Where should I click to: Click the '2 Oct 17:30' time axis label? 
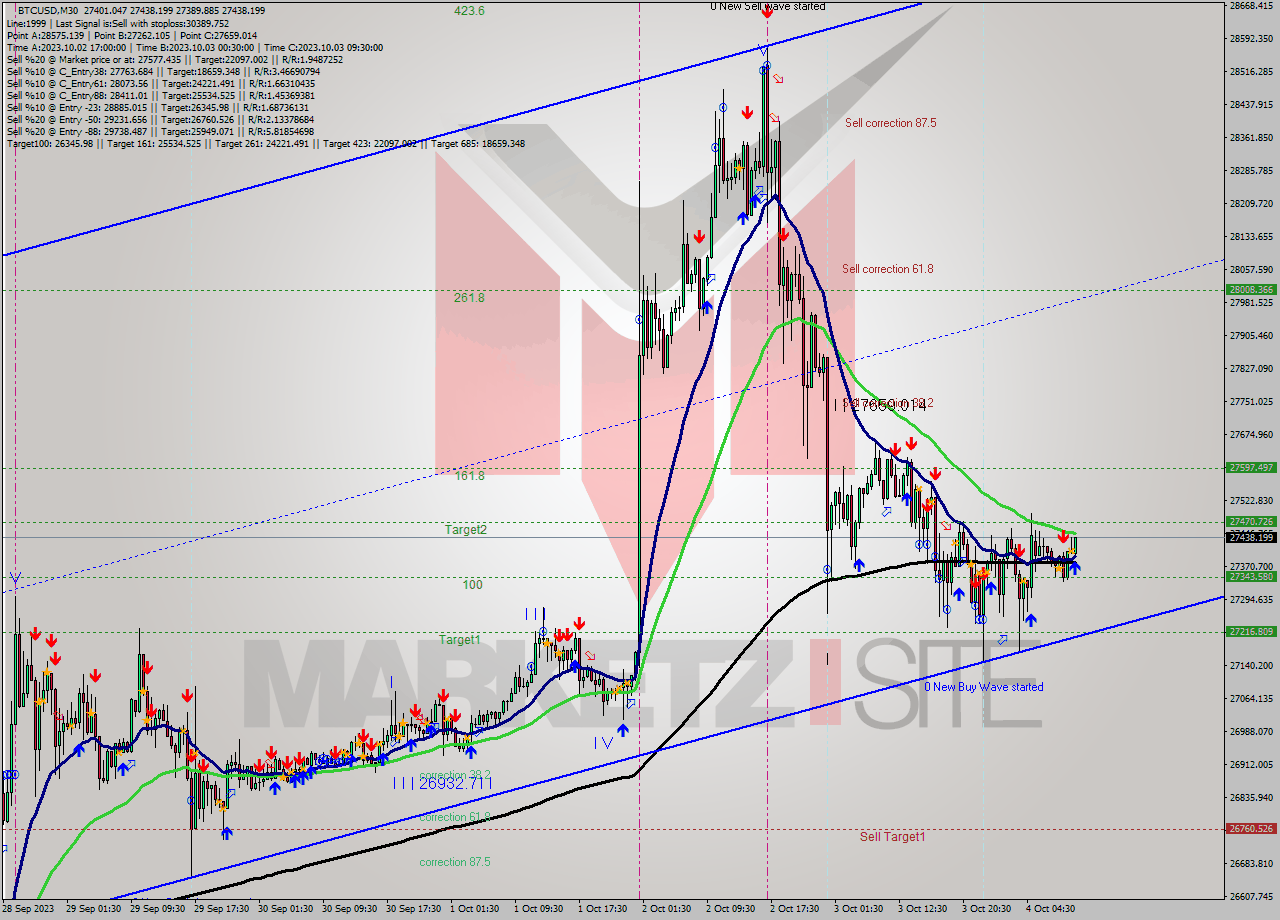pos(795,909)
